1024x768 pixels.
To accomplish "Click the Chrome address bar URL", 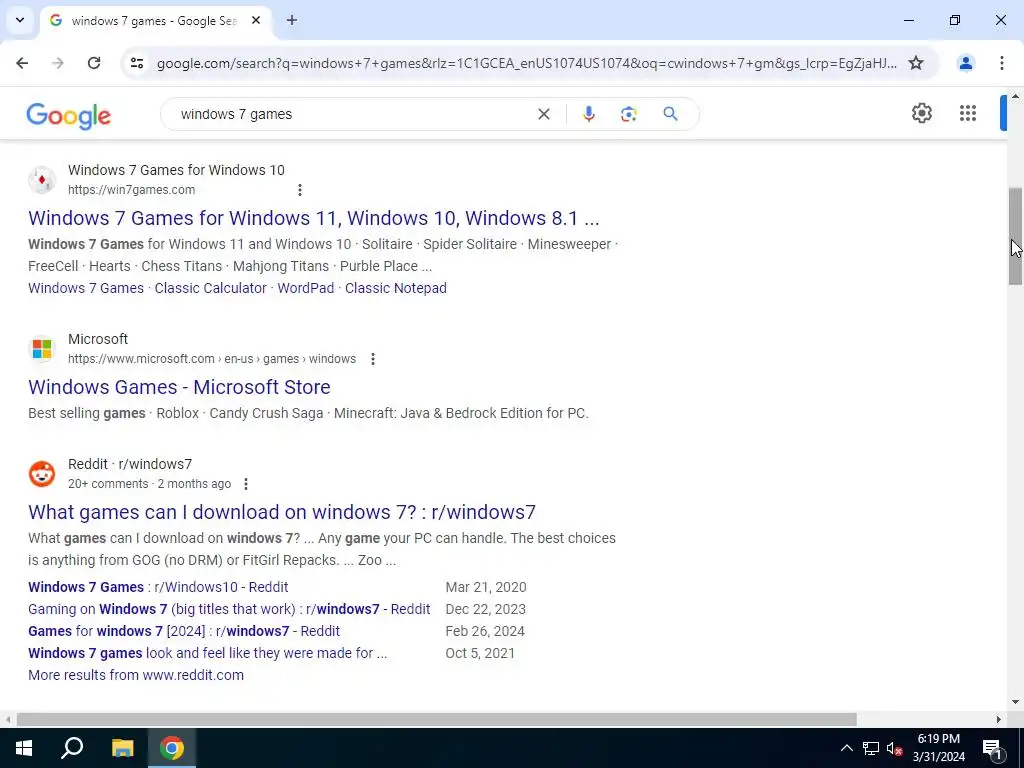I will point(526,63).
